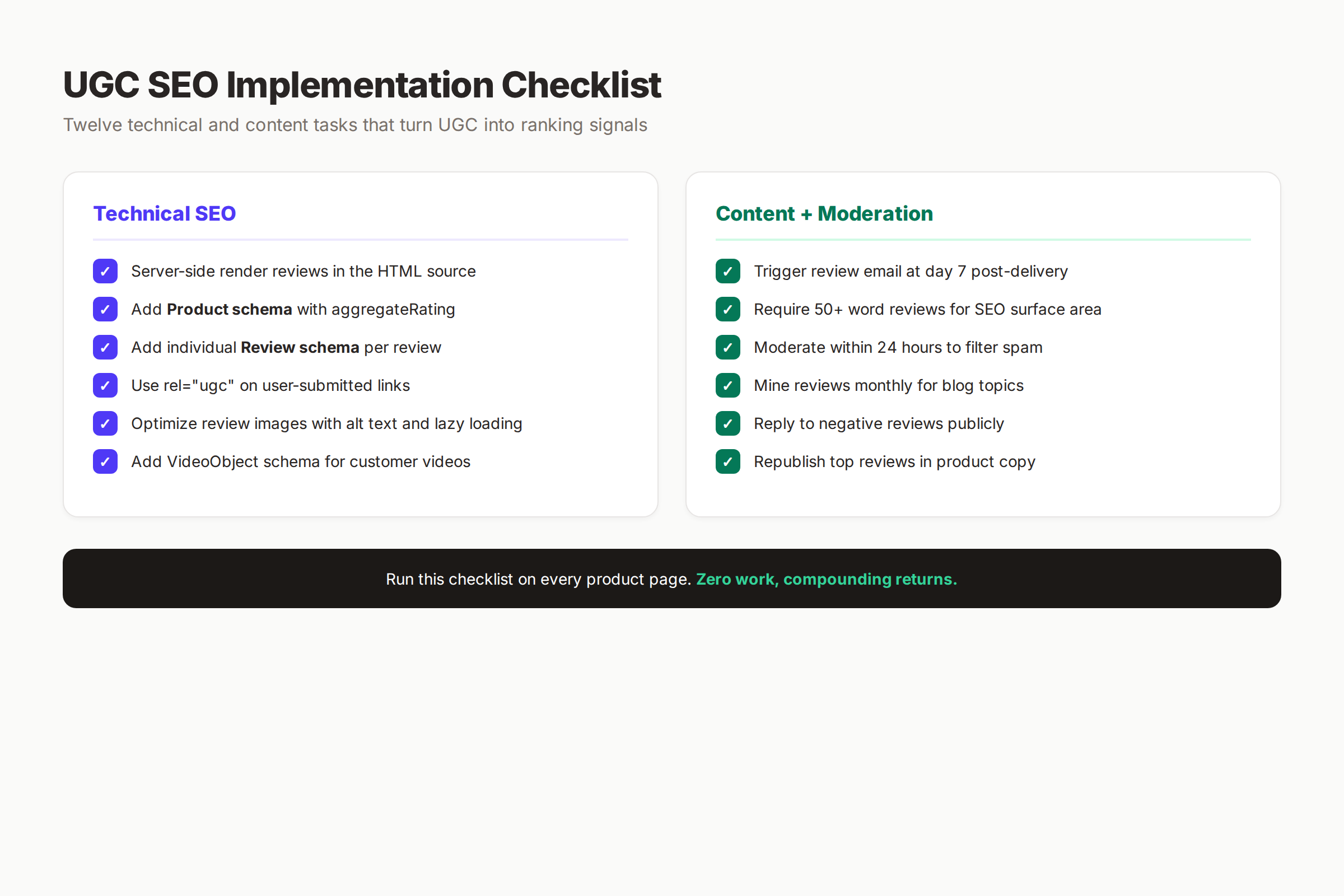Image resolution: width=1344 pixels, height=896 pixels.
Task: Uncheck Server-side render reviews checkbox
Action: pos(105,272)
